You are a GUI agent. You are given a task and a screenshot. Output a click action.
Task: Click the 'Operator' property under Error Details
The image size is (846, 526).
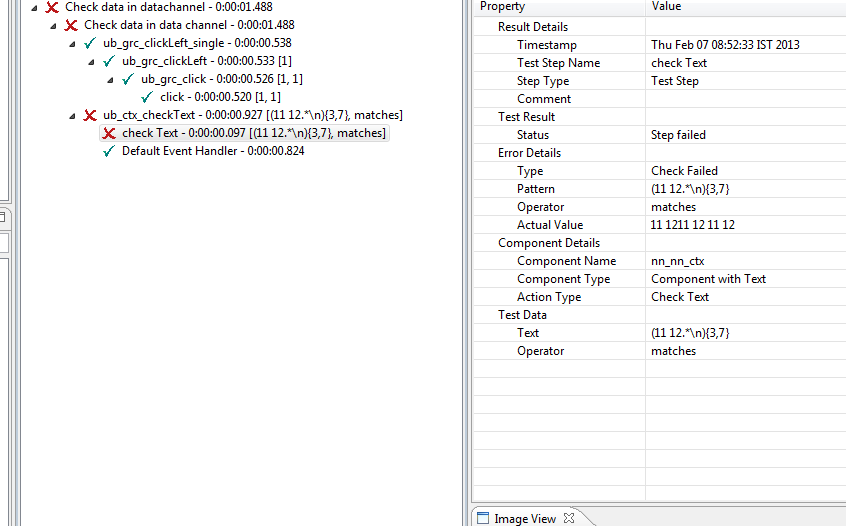tap(540, 207)
